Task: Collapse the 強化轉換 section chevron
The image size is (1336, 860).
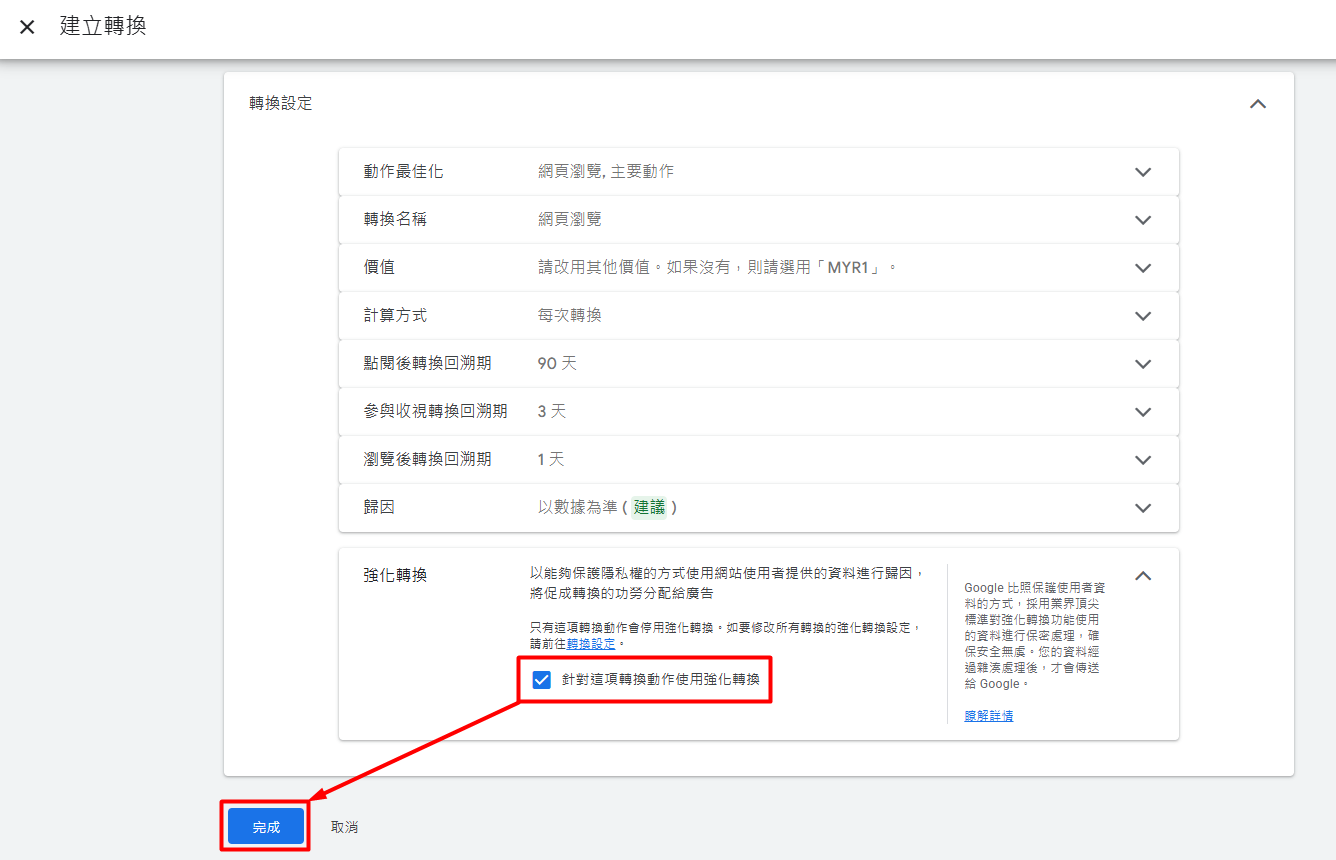Action: tap(1143, 576)
